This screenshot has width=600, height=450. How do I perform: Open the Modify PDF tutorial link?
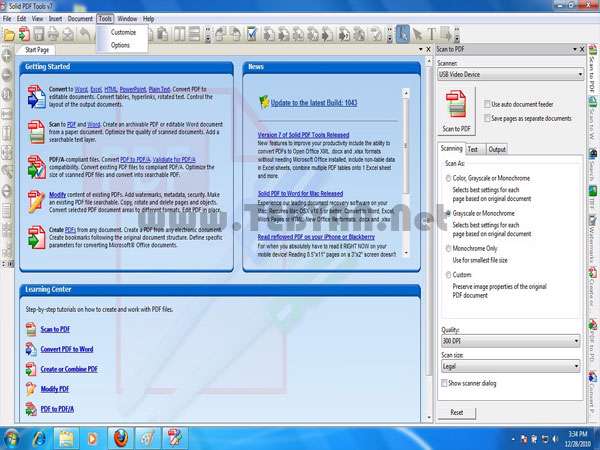[55, 389]
